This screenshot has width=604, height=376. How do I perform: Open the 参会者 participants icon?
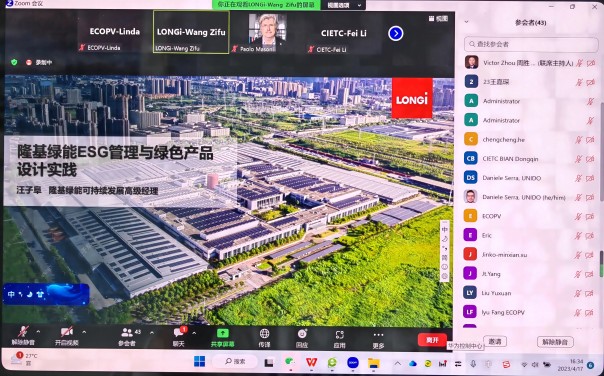(127, 332)
